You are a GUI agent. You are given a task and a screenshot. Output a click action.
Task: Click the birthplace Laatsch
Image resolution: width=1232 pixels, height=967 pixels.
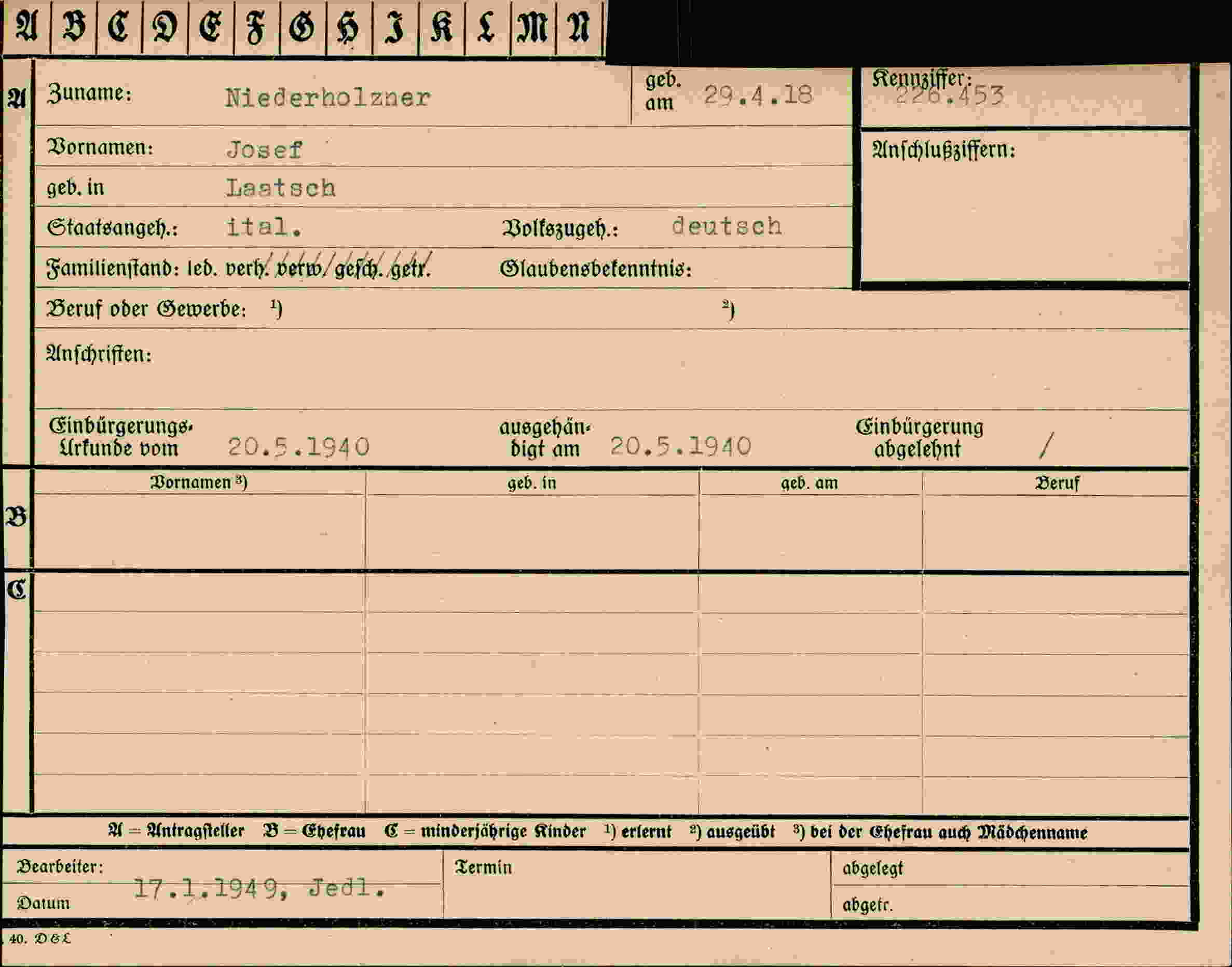(281, 188)
